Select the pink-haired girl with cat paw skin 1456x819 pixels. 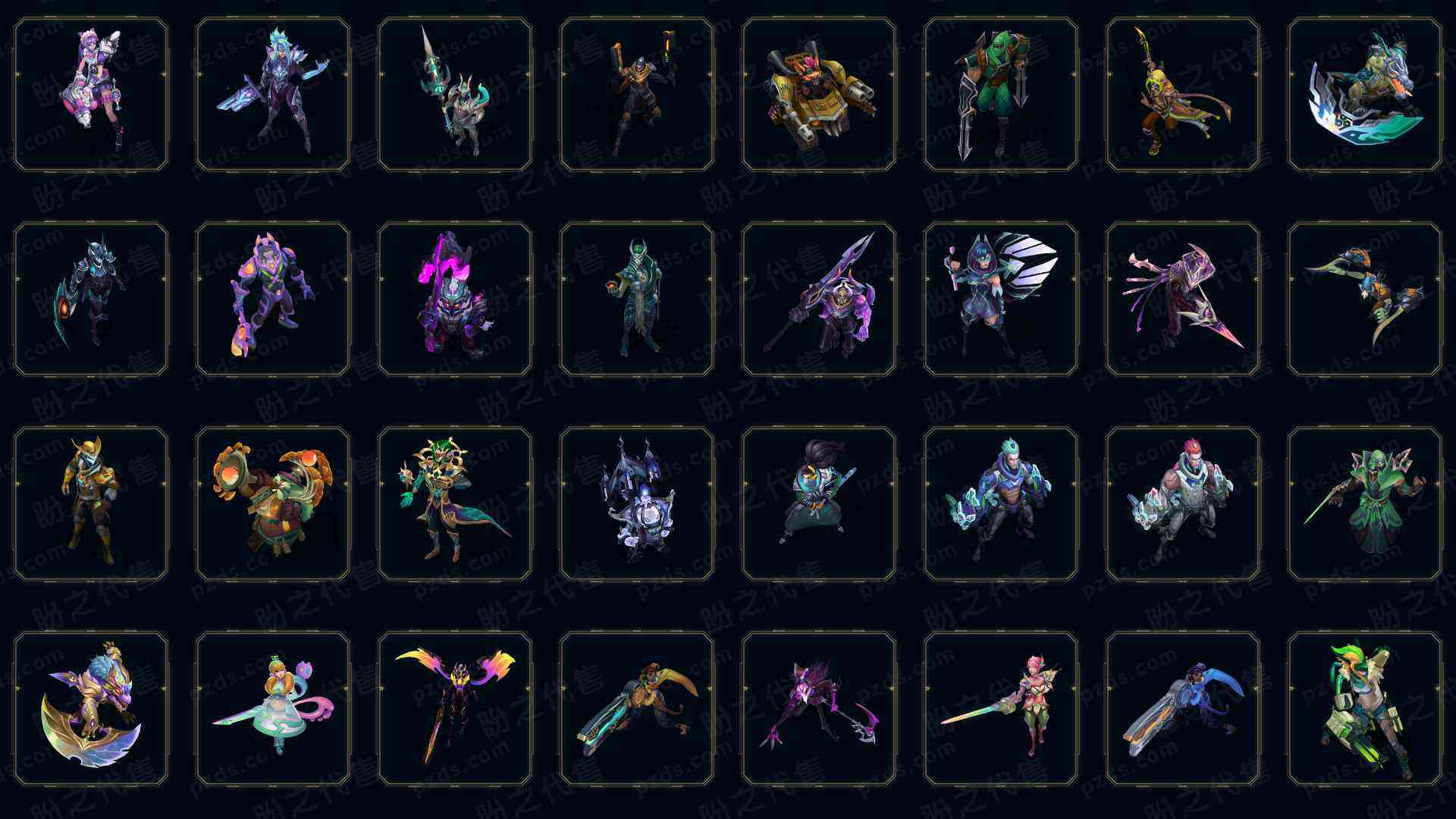click(91, 95)
